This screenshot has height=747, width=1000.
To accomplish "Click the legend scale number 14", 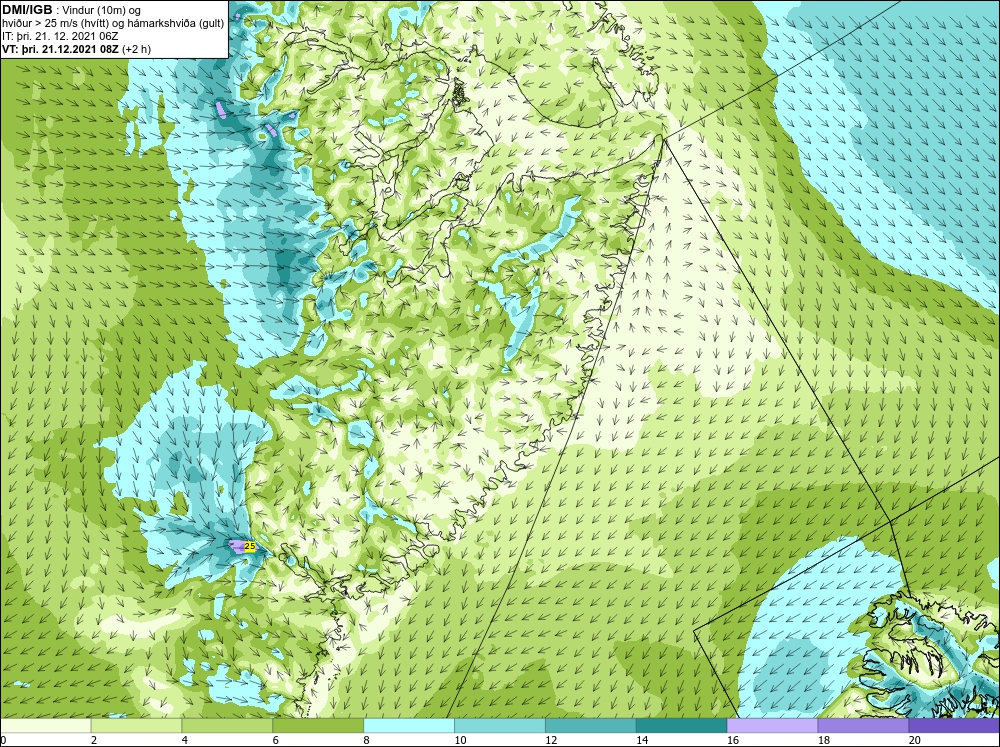I will 642,740.
